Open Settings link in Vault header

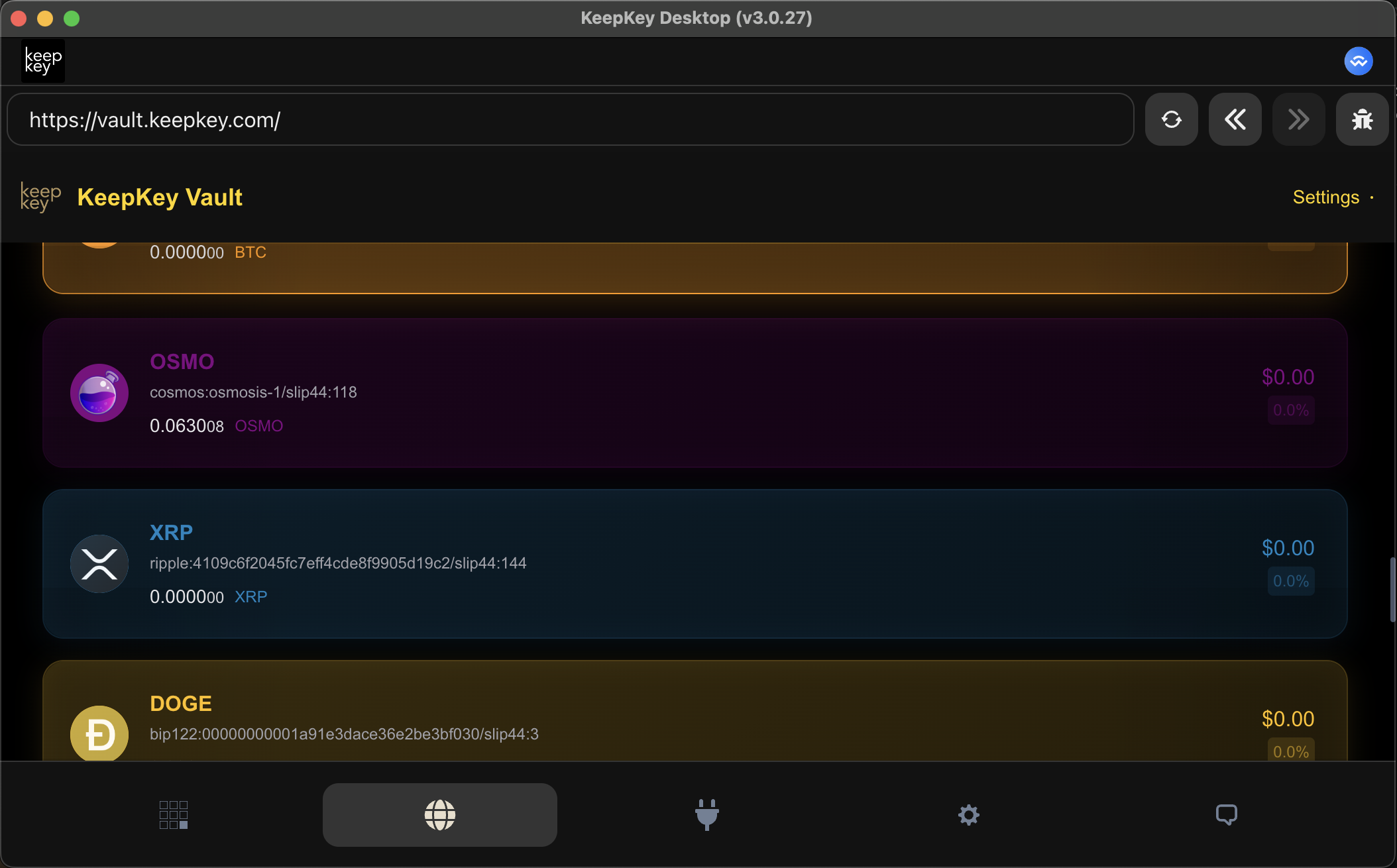pyautogui.click(x=1326, y=197)
